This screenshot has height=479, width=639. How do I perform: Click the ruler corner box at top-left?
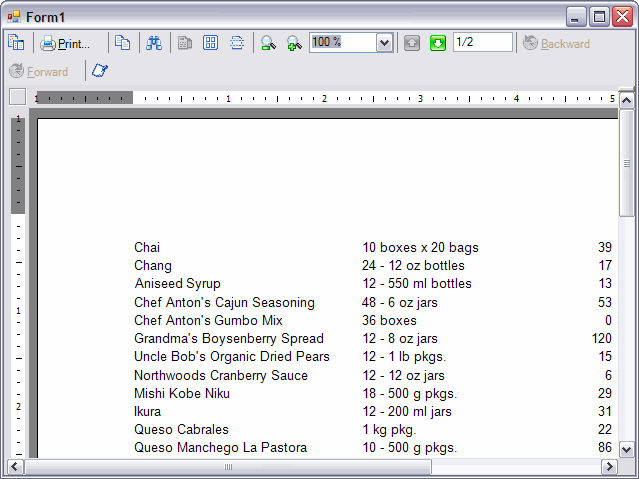pyautogui.click(x=17, y=97)
